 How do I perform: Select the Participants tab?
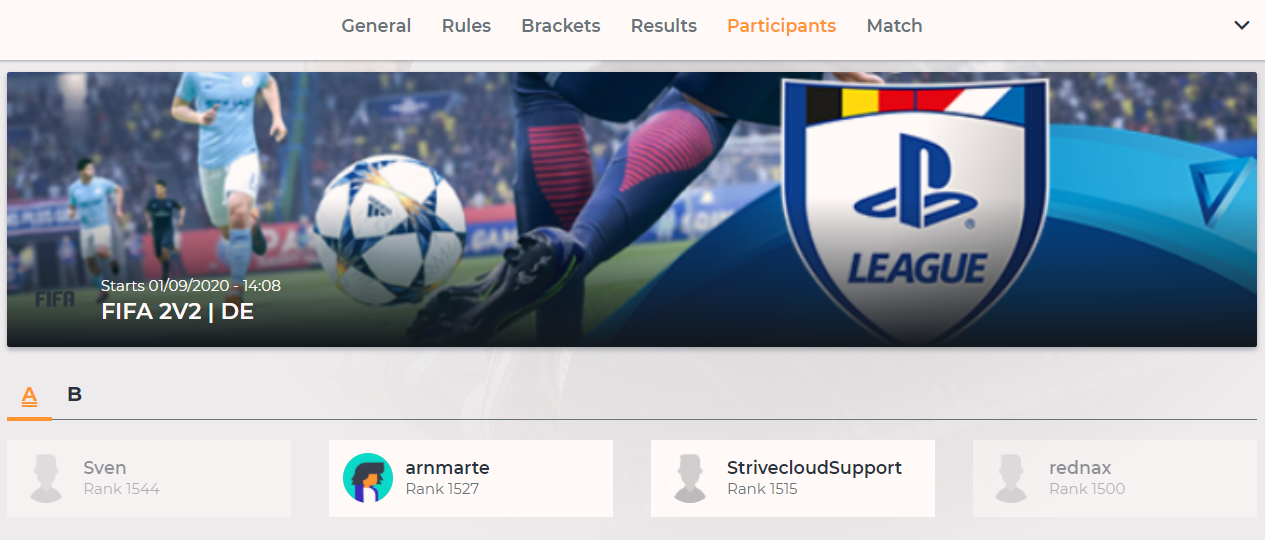[781, 26]
